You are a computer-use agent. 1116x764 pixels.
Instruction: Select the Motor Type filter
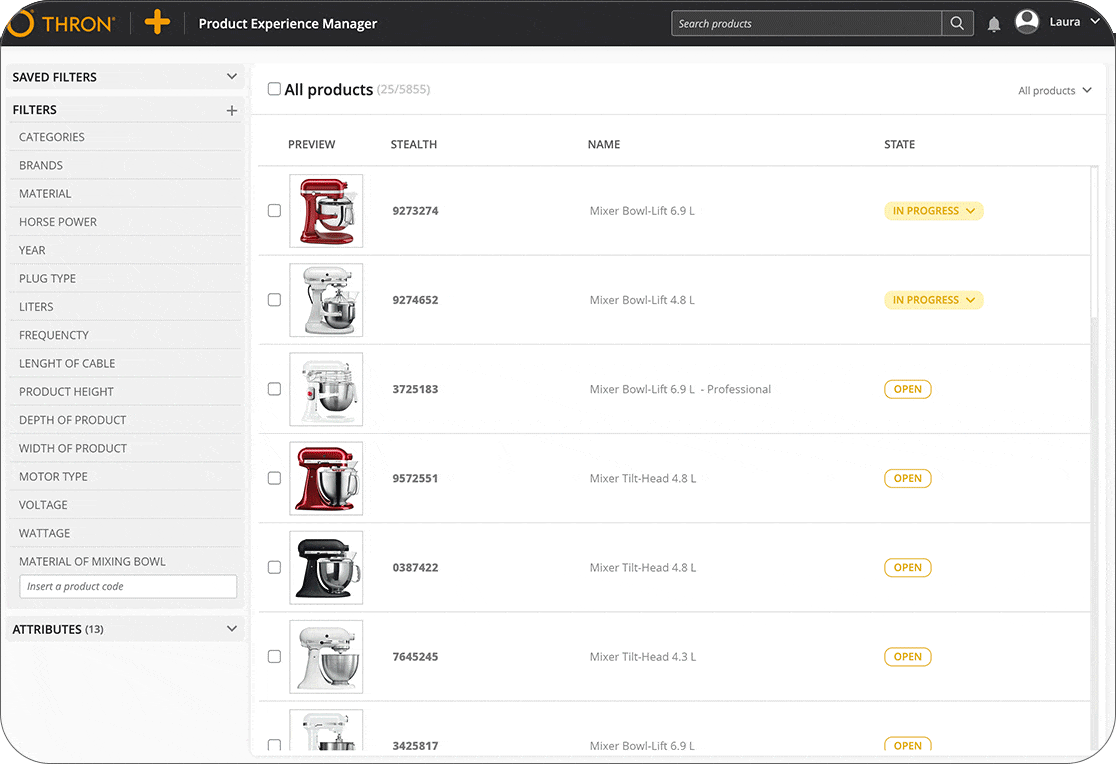pos(53,477)
